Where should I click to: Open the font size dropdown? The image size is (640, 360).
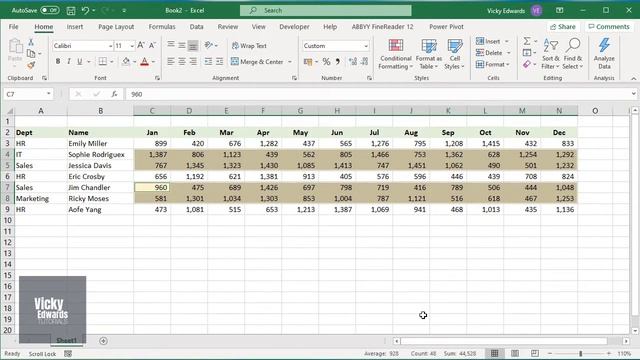tap(132, 46)
